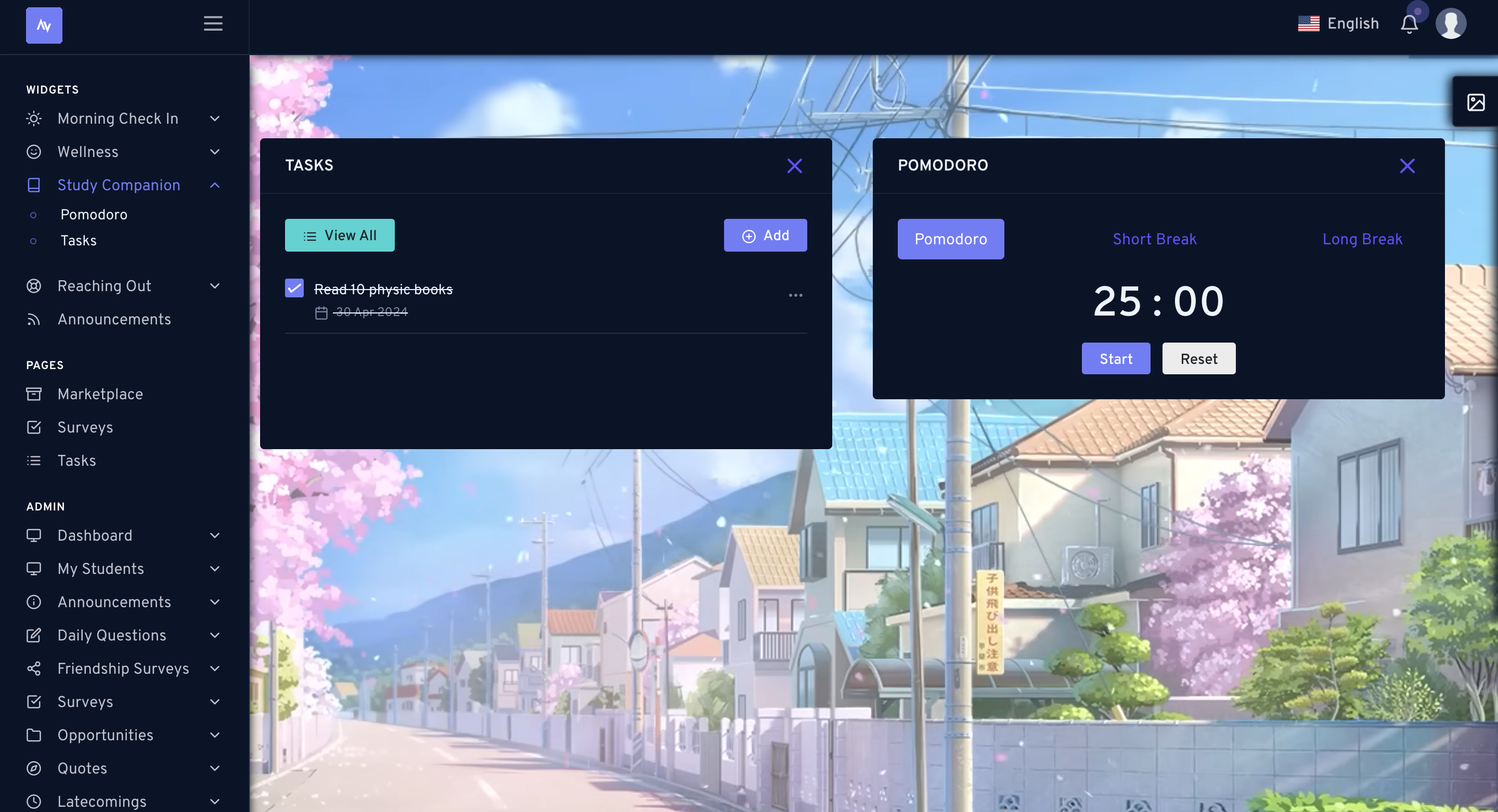The image size is (1498, 812).
Task: Reset the Pomodoro timer
Action: 1199,358
